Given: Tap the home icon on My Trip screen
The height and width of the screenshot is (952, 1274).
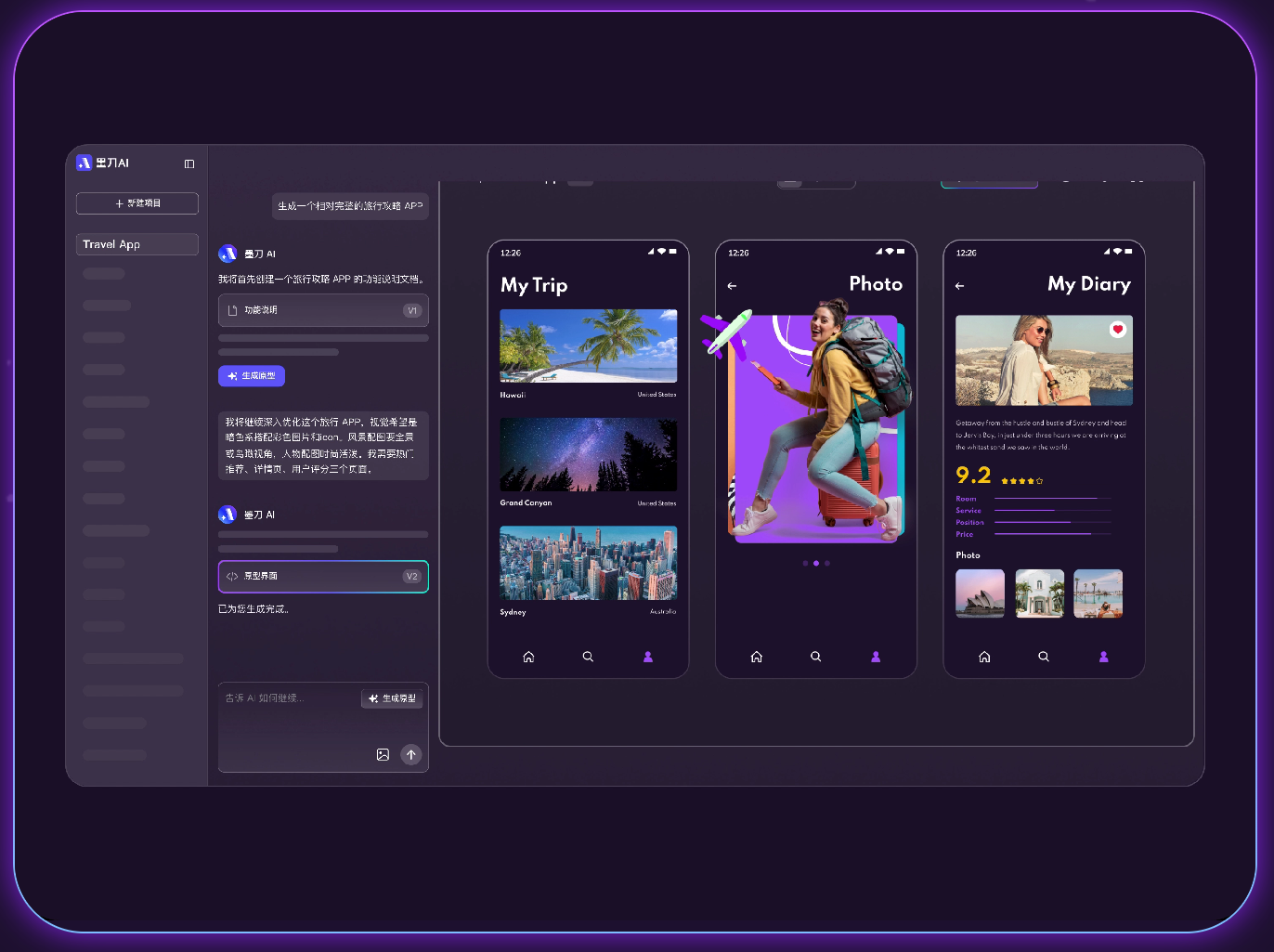Looking at the screenshot, I should pyautogui.click(x=528, y=657).
